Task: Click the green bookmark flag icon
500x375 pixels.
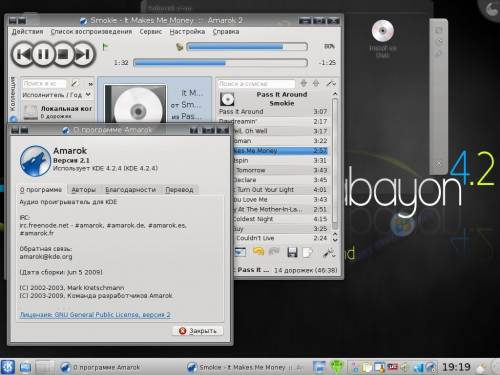Action: coord(105,47)
